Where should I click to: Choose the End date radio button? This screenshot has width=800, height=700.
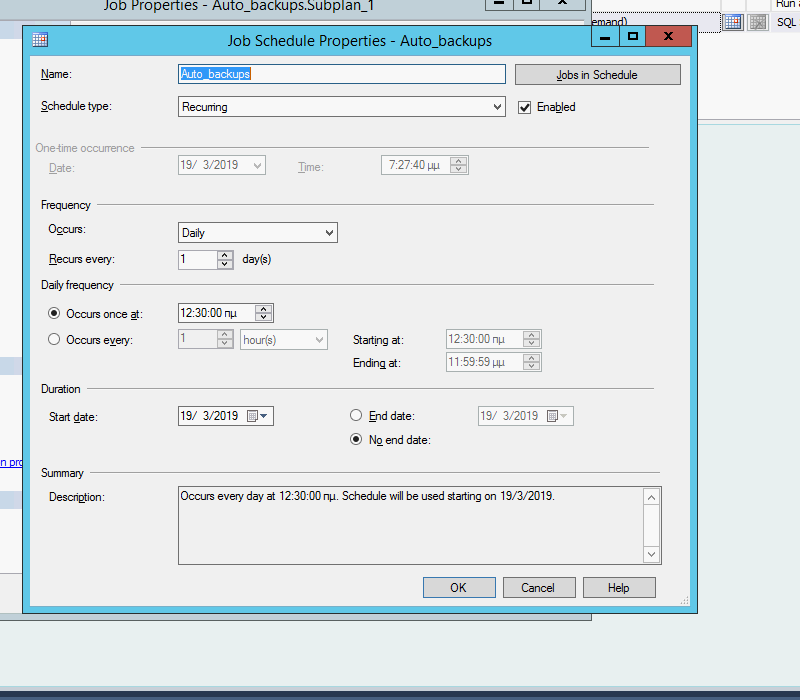tap(356, 415)
